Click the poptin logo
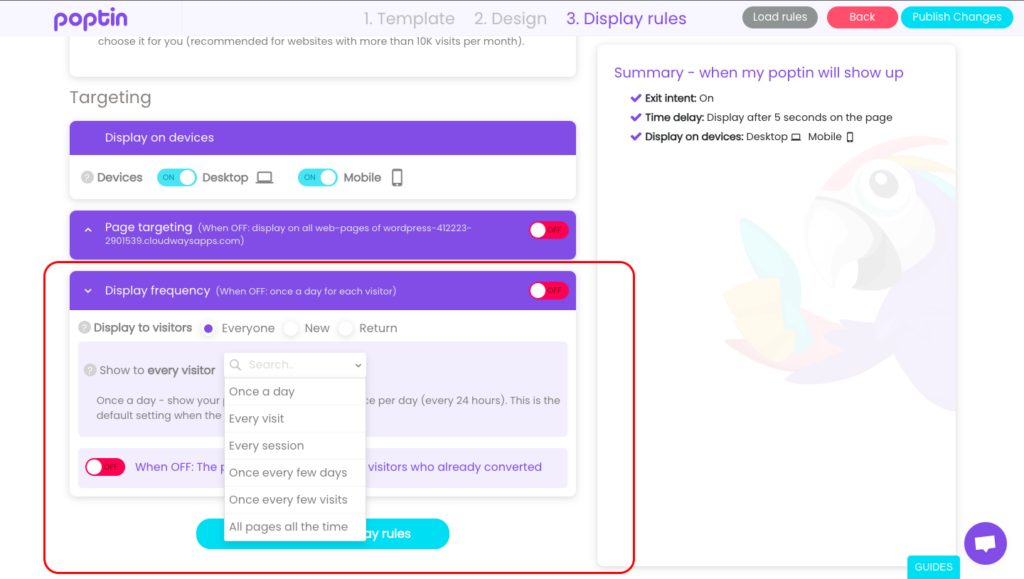This screenshot has width=1024, height=579. (x=90, y=18)
